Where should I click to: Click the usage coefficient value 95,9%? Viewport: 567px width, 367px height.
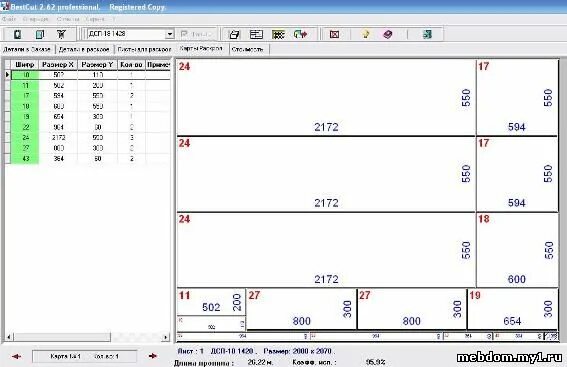[x=375, y=362]
